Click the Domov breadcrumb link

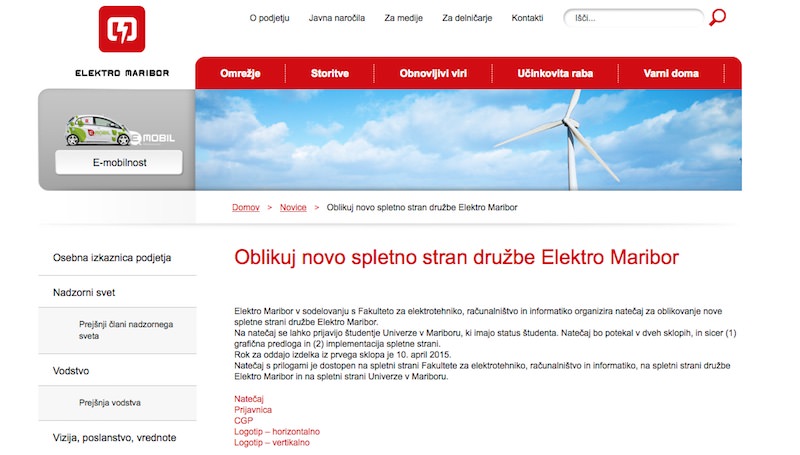pos(245,207)
